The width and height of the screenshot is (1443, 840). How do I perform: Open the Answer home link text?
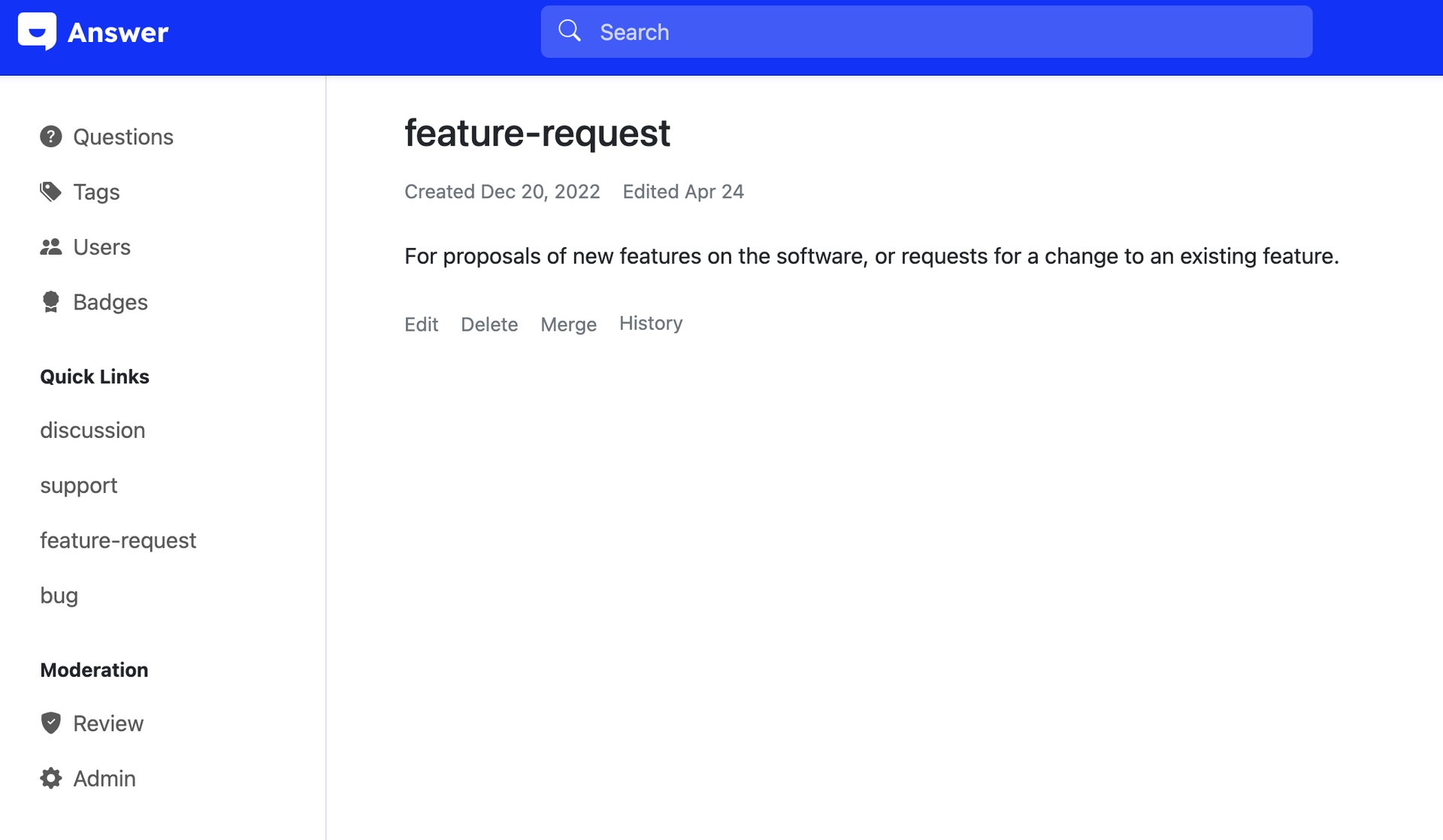(x=118, y=32)
